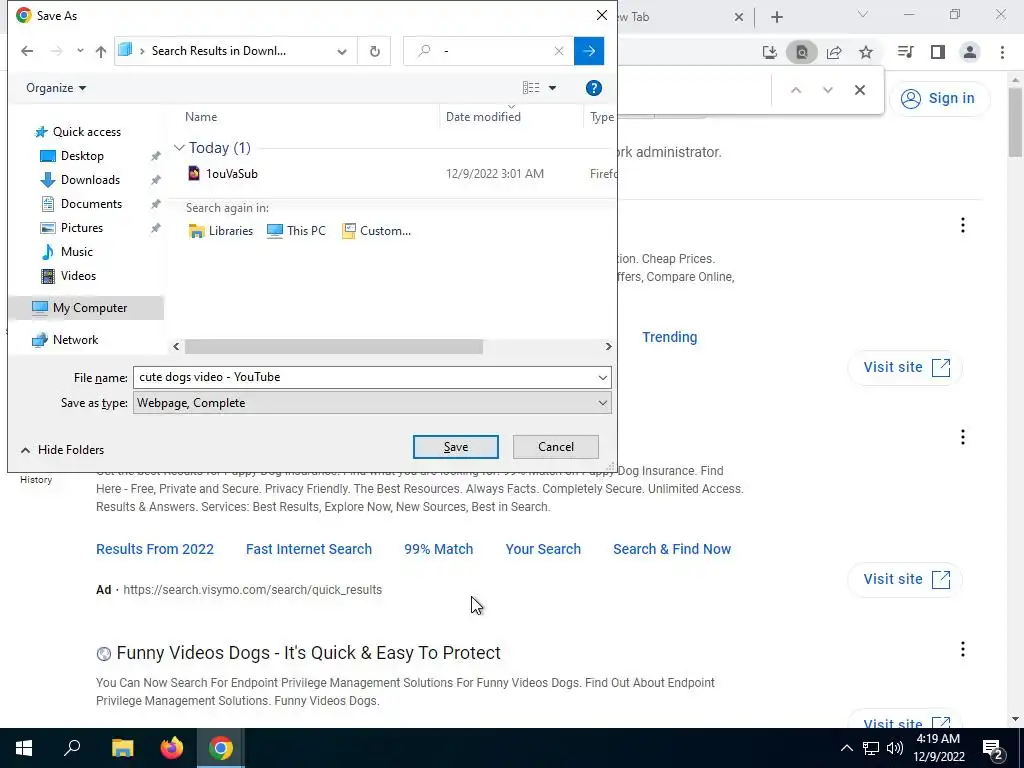Screen dimensions: 1024x768
Task: Click the Save button
Action: 456,447
